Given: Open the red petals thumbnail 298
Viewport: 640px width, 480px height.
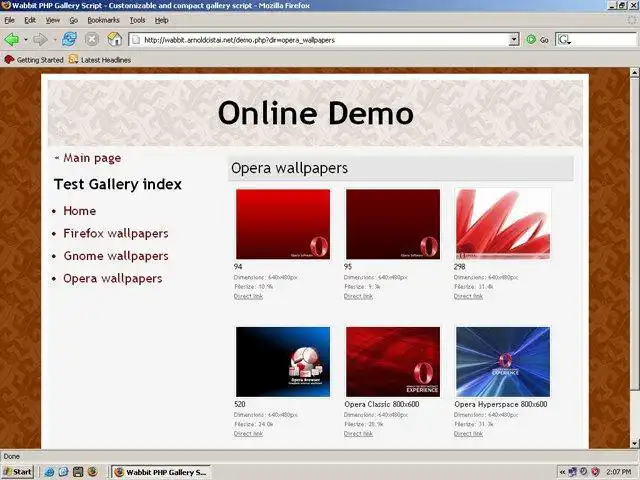Looking at the screenshot, I should [x=503, y=224].
